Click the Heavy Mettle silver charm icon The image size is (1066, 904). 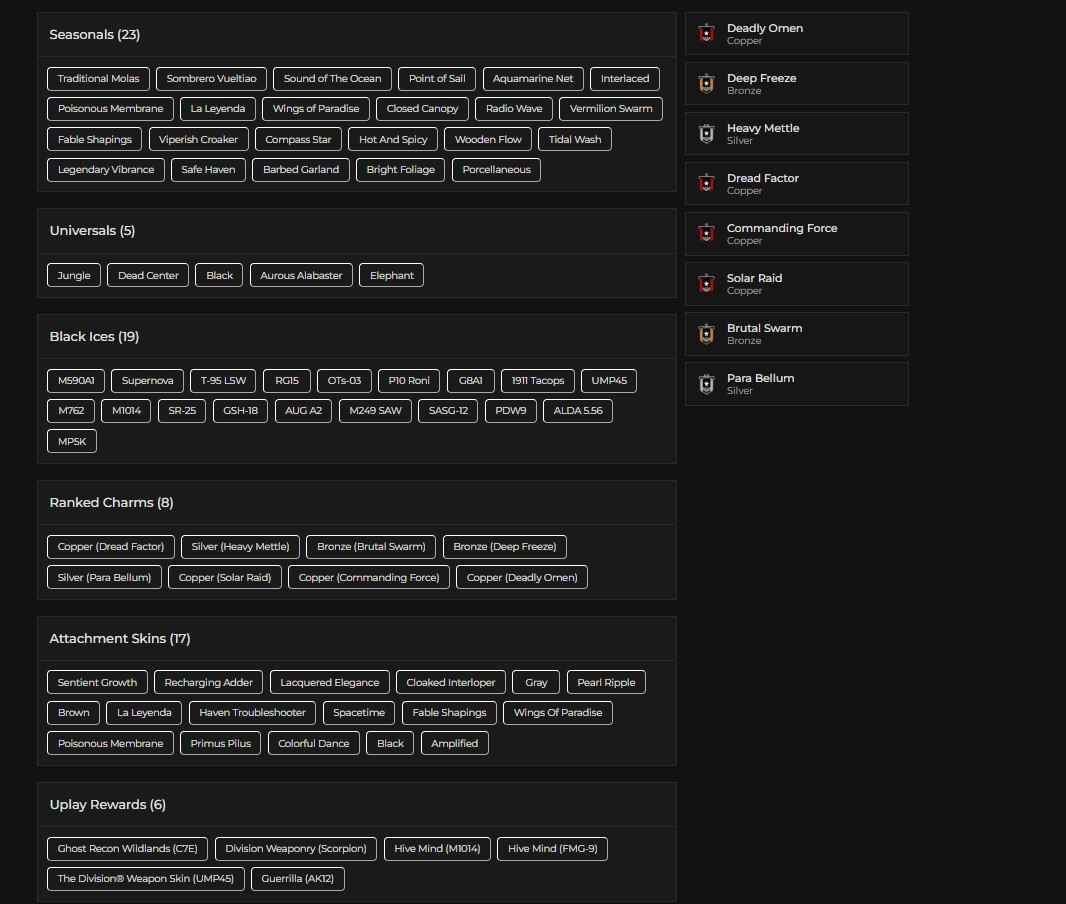coord(706,134)
